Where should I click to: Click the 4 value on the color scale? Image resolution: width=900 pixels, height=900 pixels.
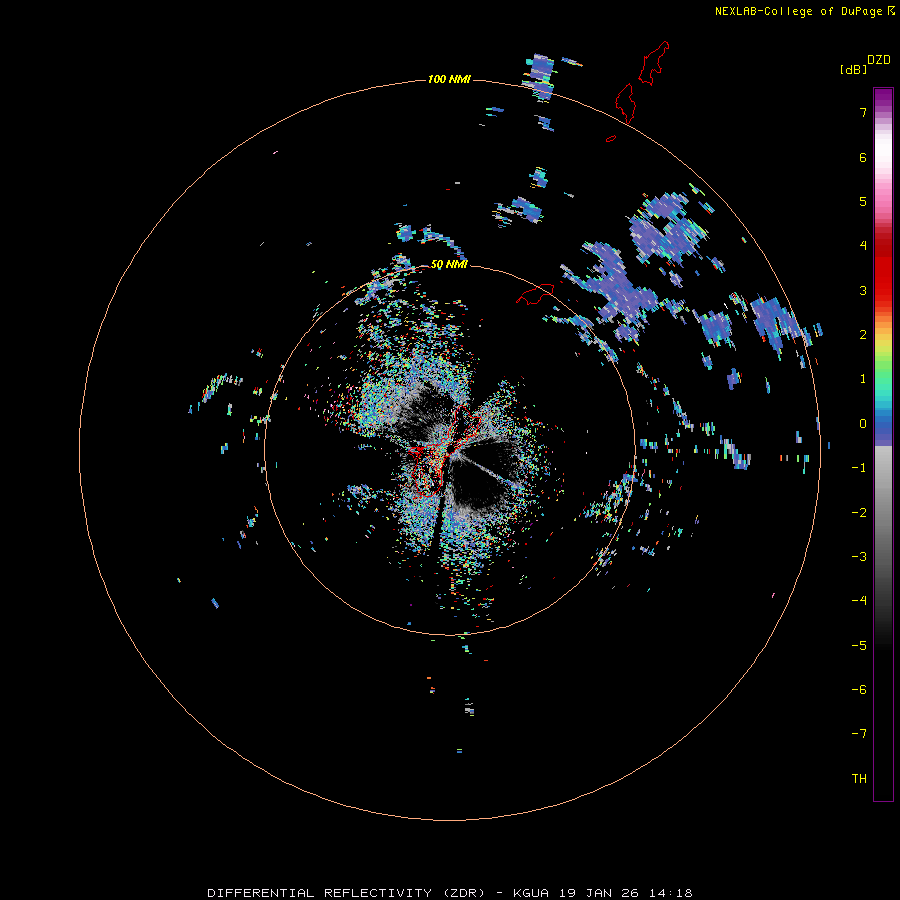point(863,246)
